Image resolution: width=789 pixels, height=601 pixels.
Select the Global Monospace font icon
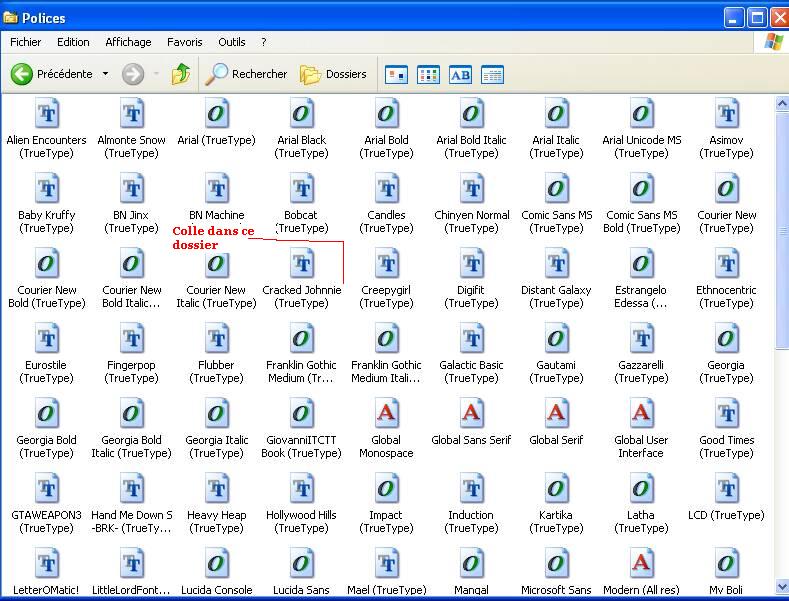387,413
